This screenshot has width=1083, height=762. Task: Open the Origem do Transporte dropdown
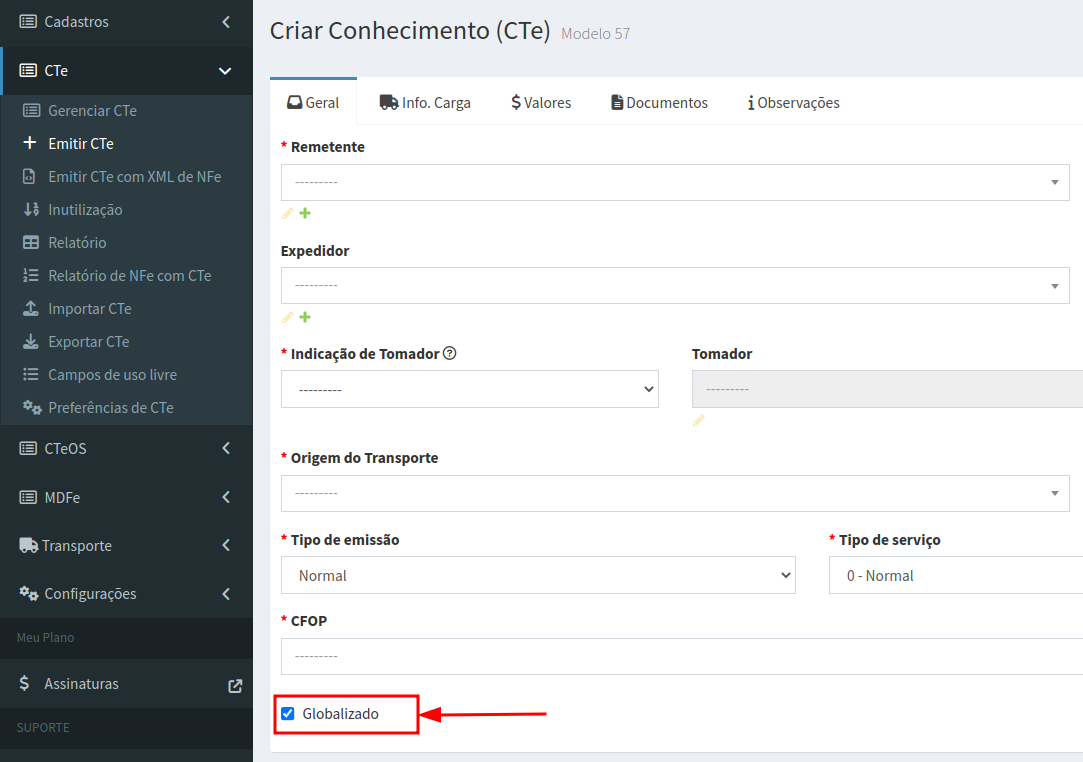tap(675, 493)
